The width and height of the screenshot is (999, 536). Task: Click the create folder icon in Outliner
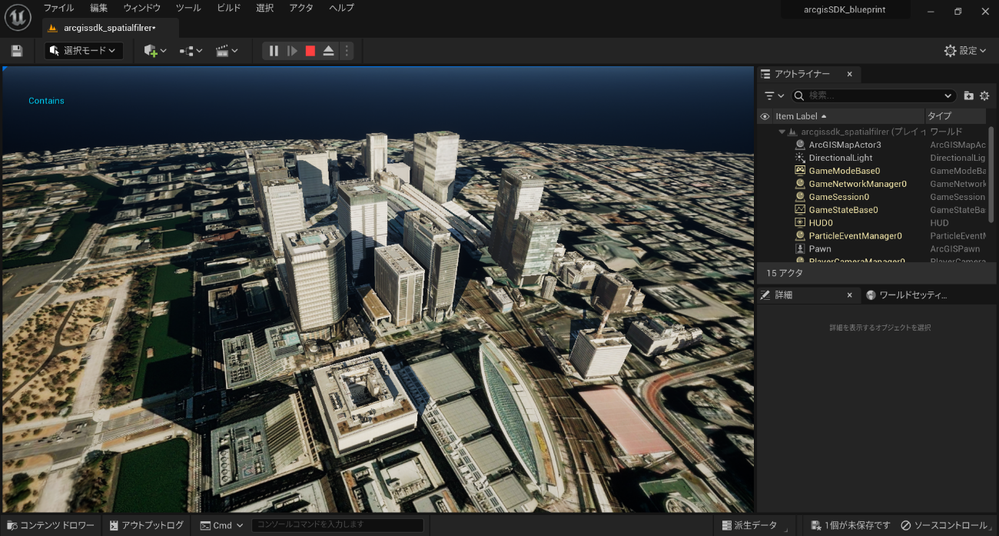968,96
